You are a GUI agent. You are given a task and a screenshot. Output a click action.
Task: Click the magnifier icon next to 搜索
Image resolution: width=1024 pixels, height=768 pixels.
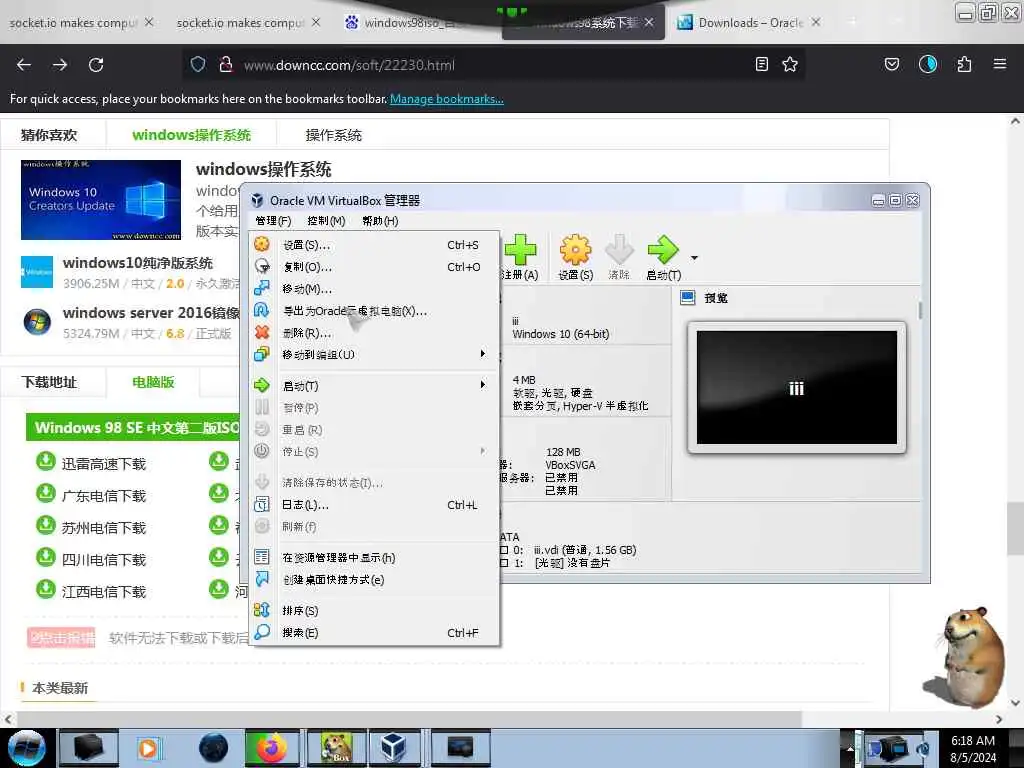(262, 632)
